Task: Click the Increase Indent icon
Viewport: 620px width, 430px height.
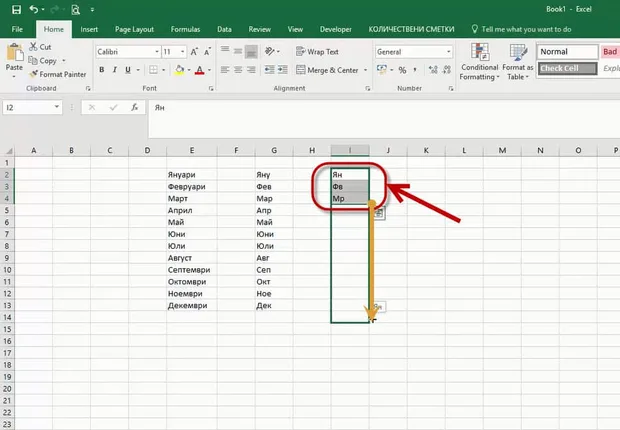Action: 283,70
